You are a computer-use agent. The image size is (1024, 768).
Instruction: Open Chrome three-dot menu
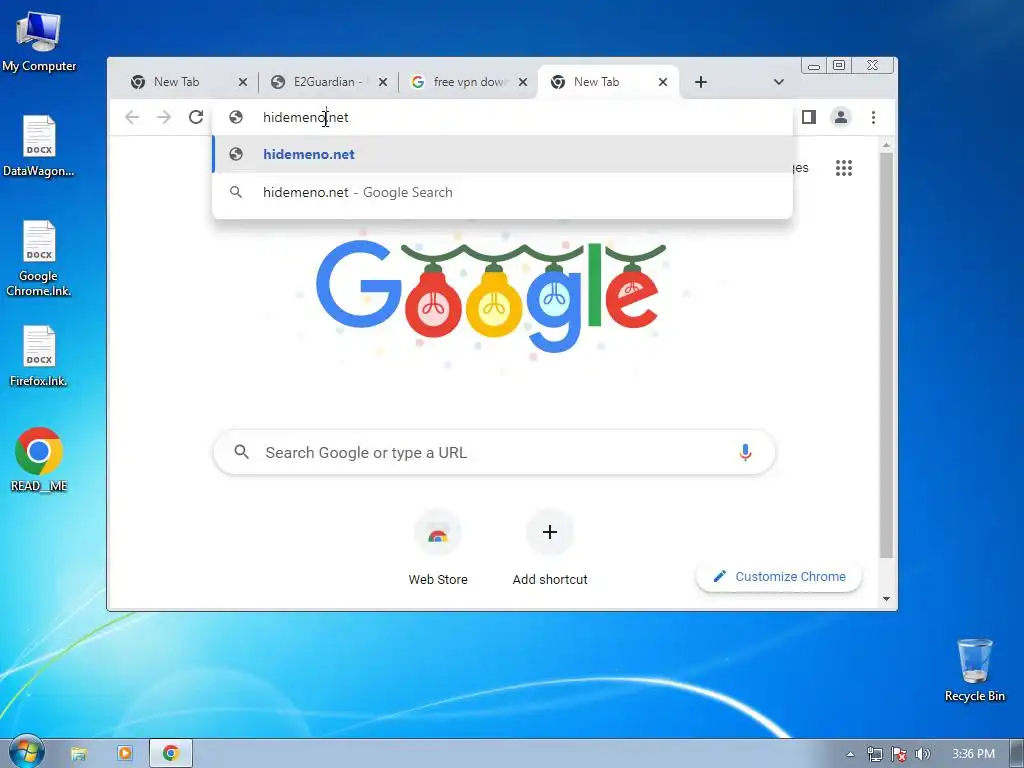[873, 118]
